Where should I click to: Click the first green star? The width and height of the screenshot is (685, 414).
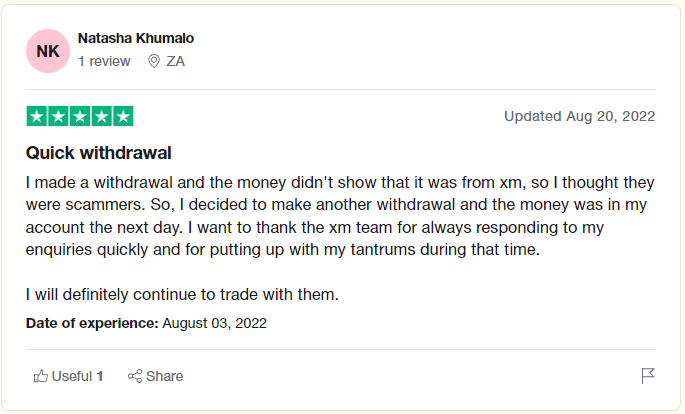(x=37, y=116)
